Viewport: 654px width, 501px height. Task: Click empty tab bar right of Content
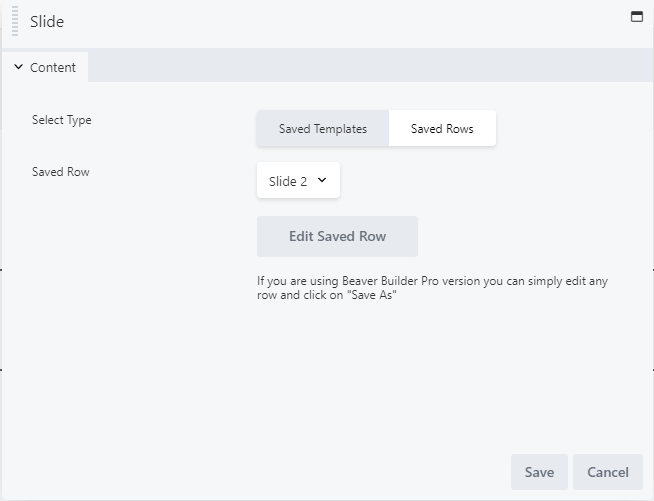pyautogui.click(x=370, y=65)
